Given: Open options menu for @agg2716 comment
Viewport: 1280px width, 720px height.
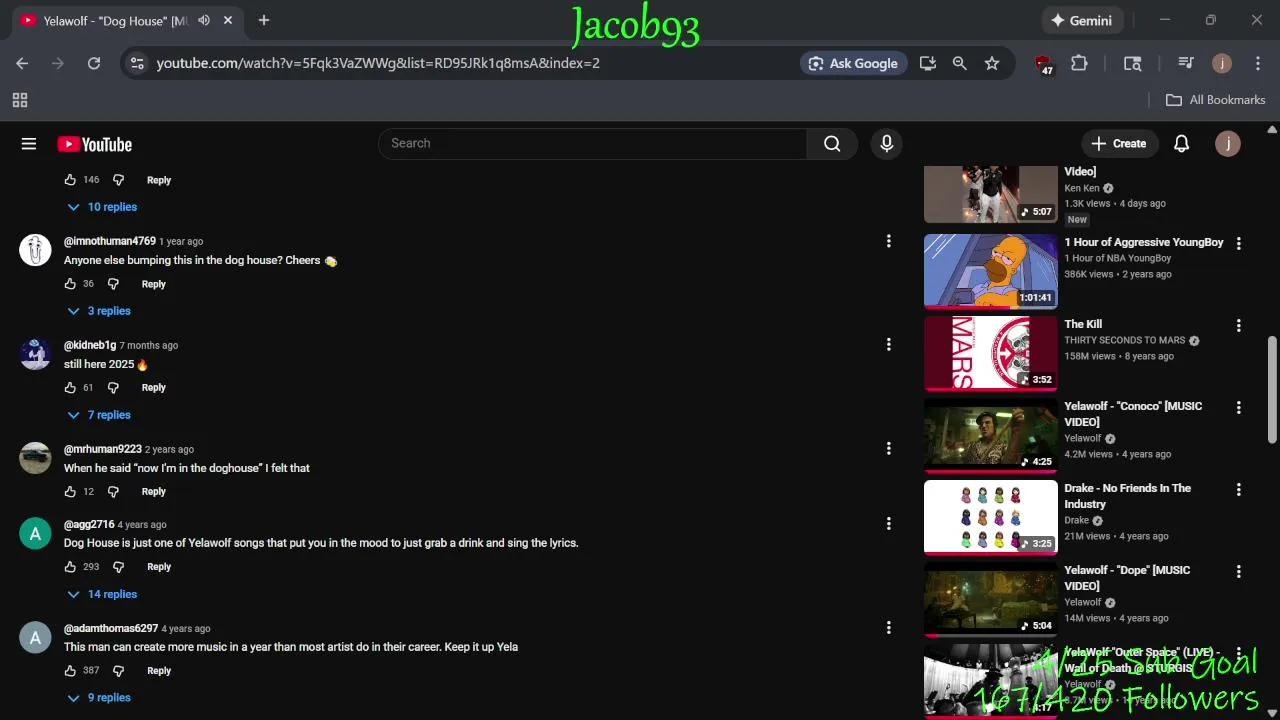Looking at the screenshot, I should (888, 524).
